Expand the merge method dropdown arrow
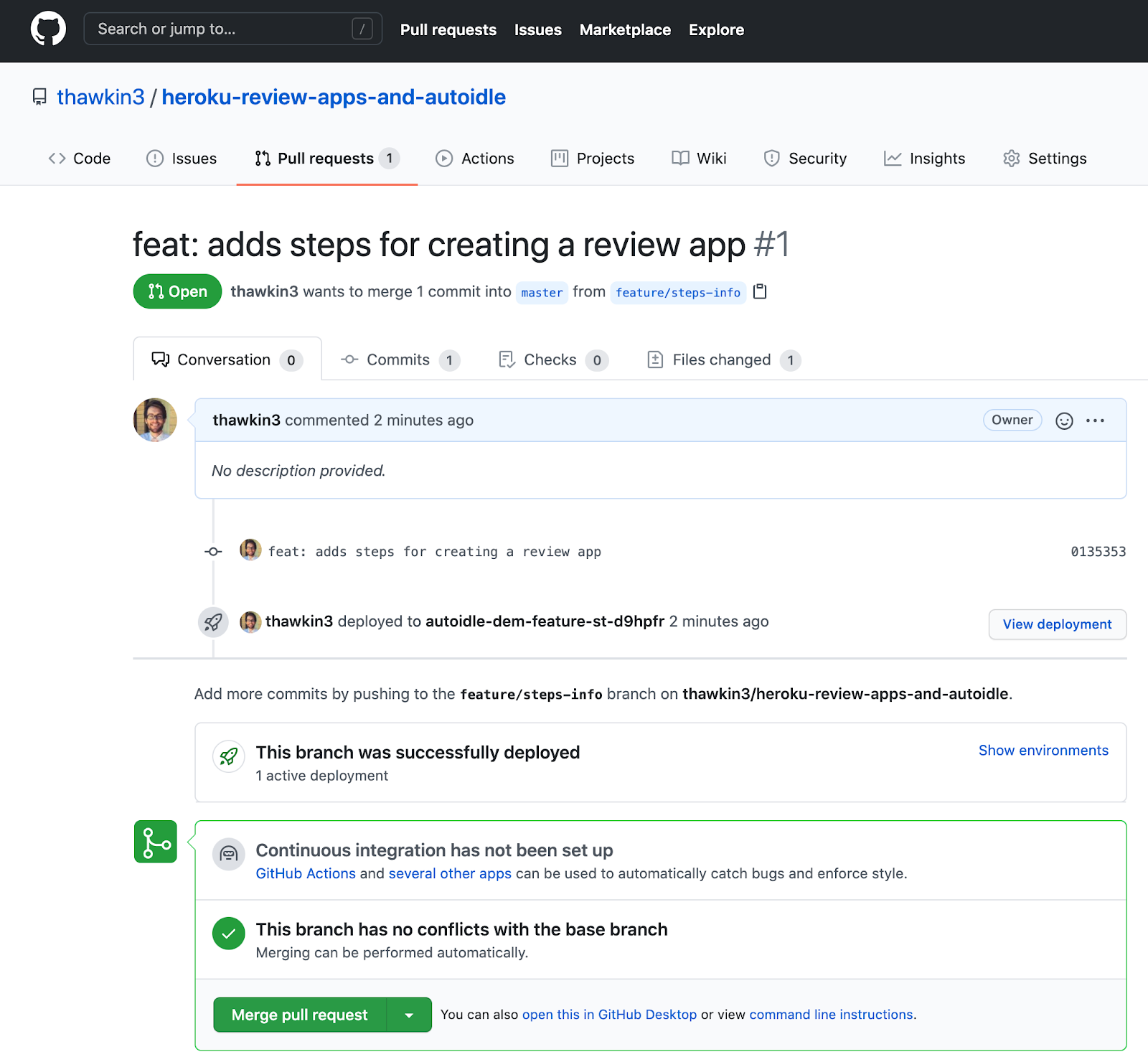 point(409,1015)
